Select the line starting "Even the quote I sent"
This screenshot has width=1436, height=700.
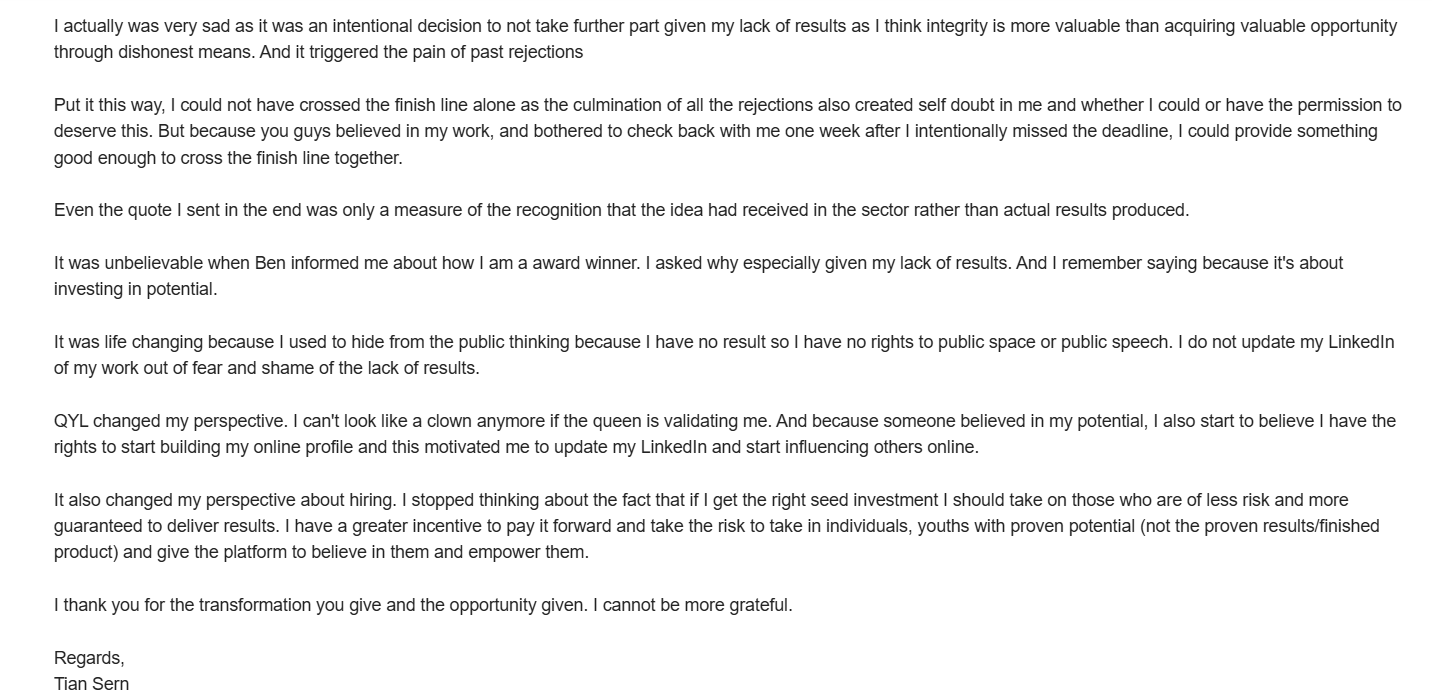[620, 210]
